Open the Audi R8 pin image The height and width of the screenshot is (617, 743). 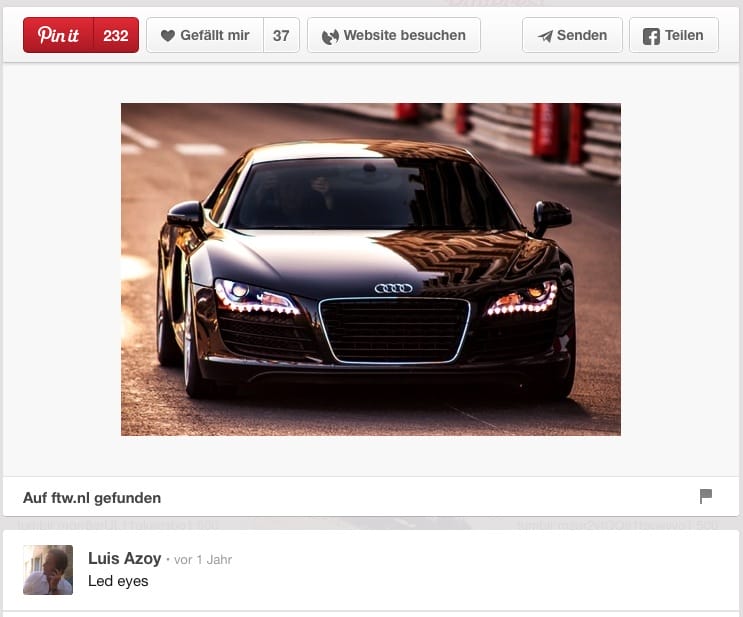point(371,269)
